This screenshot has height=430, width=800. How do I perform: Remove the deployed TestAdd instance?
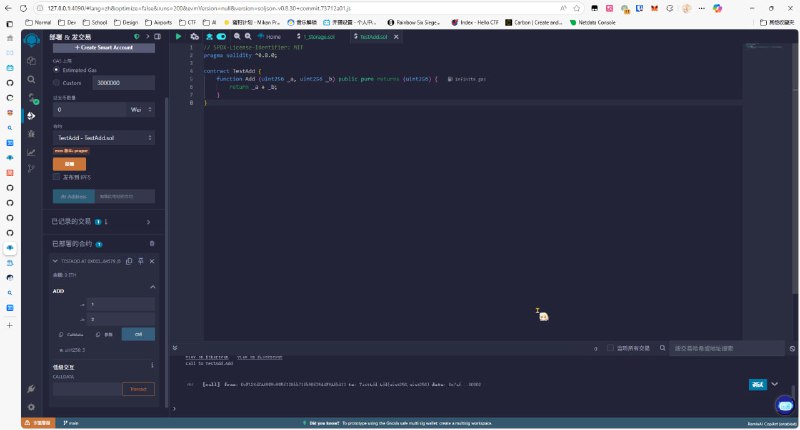152,261
